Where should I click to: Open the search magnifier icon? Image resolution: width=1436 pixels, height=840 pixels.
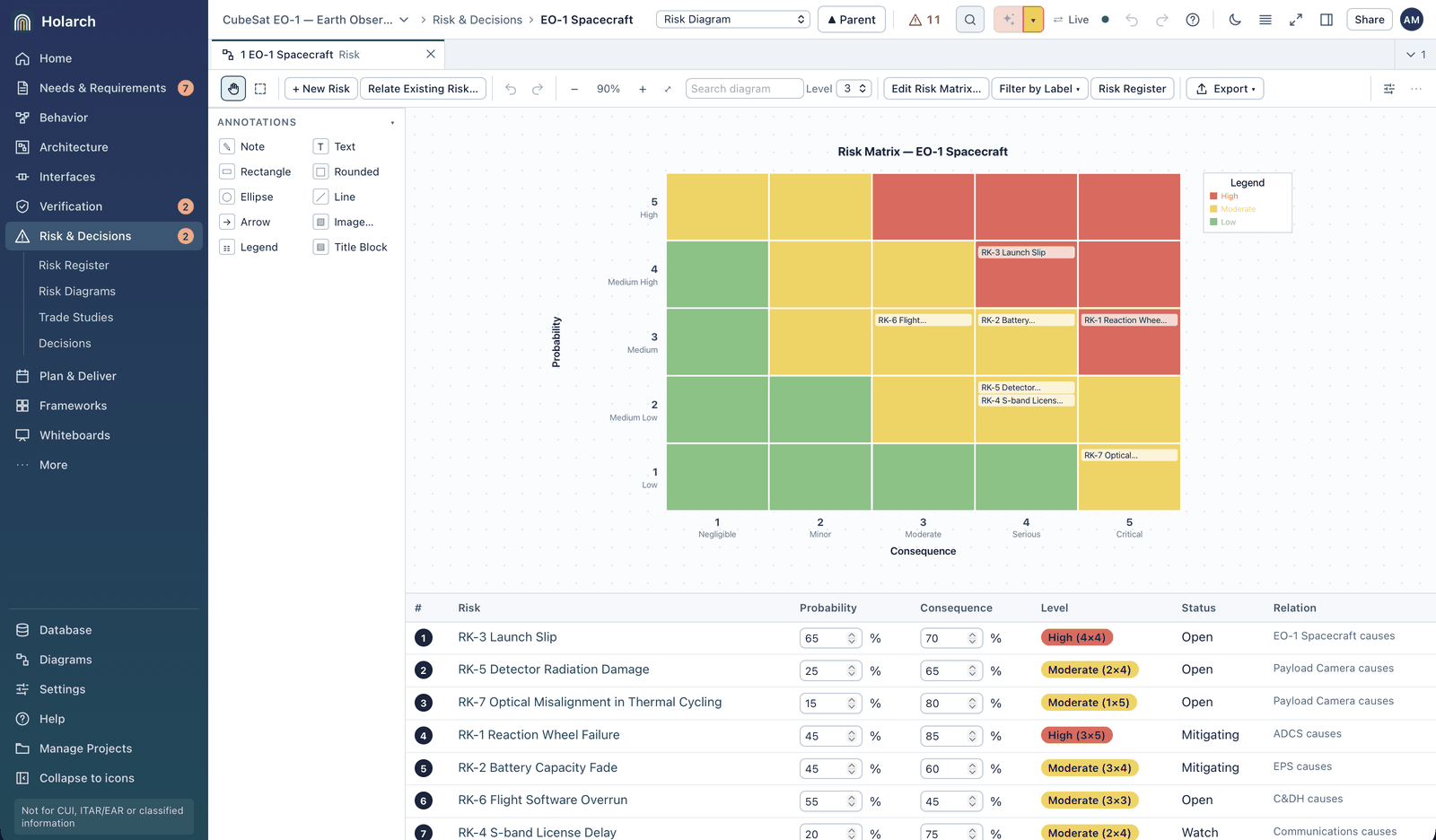coord(970,20)
